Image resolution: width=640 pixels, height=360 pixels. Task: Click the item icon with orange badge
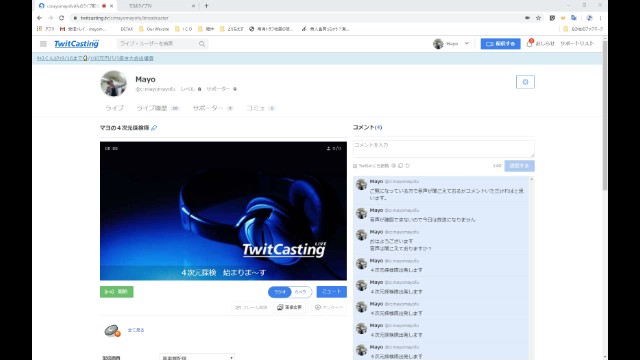[112, 330]
